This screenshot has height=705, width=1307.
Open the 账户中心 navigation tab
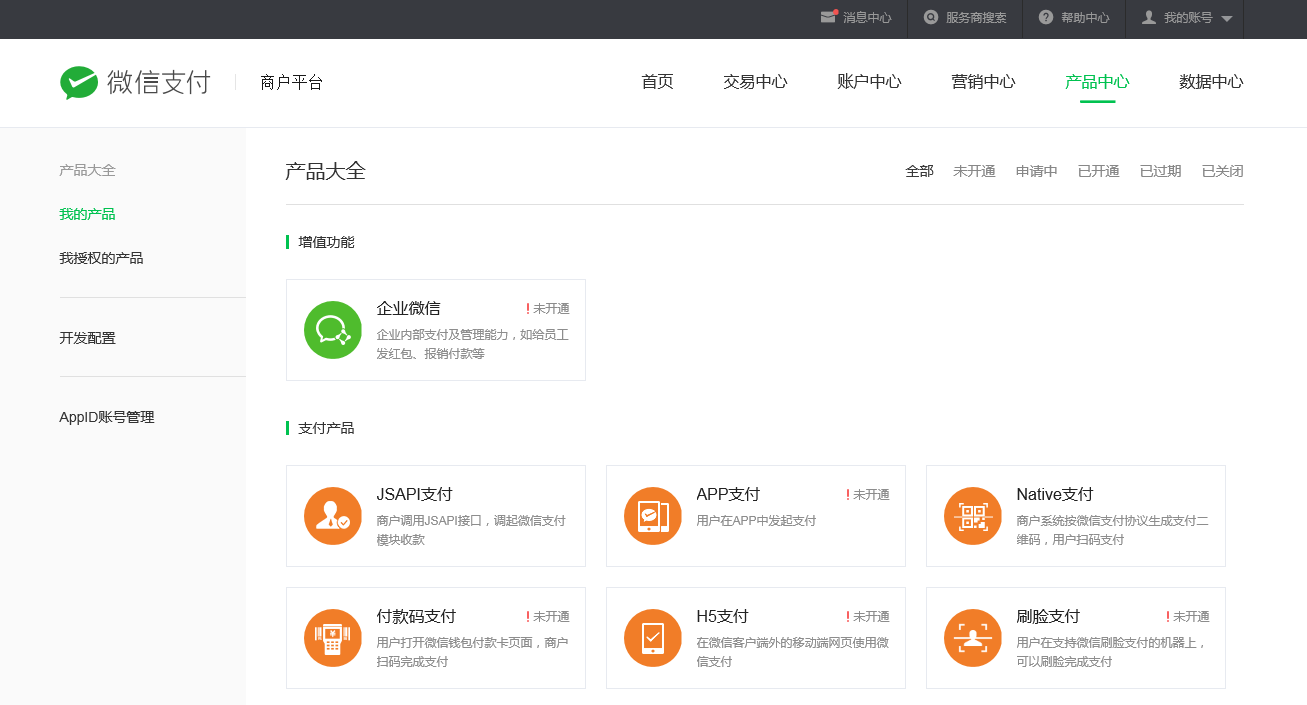click(x=869, y=82)
